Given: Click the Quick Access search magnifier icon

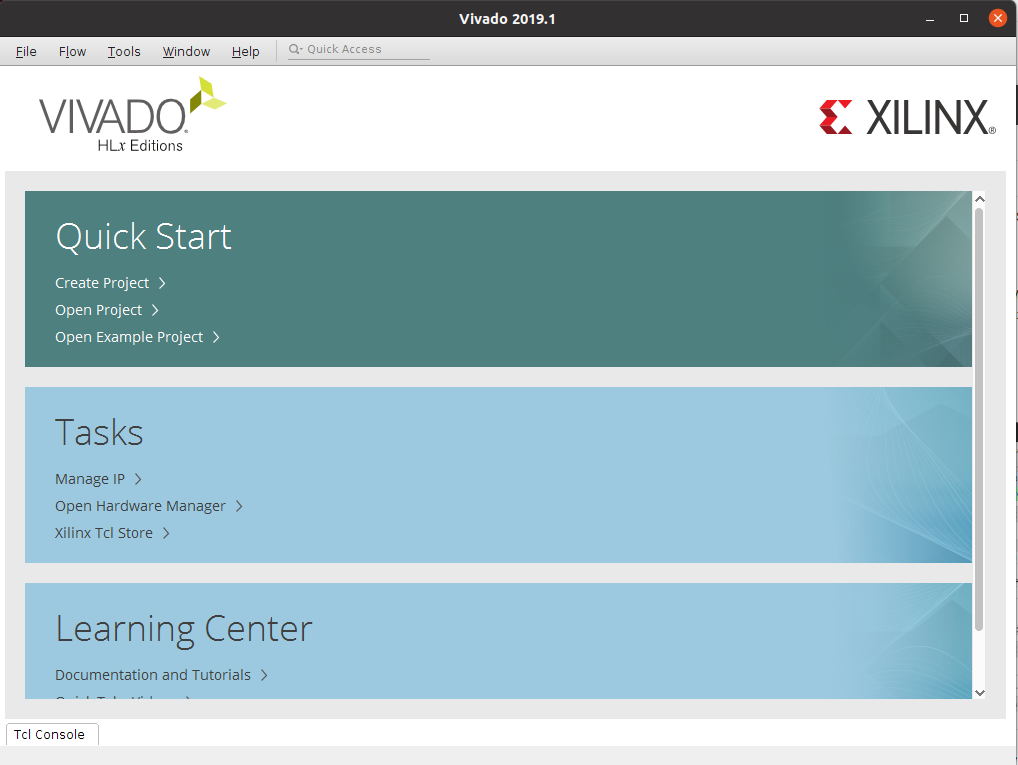Looking at the screenshot, I should pos(295,50).
